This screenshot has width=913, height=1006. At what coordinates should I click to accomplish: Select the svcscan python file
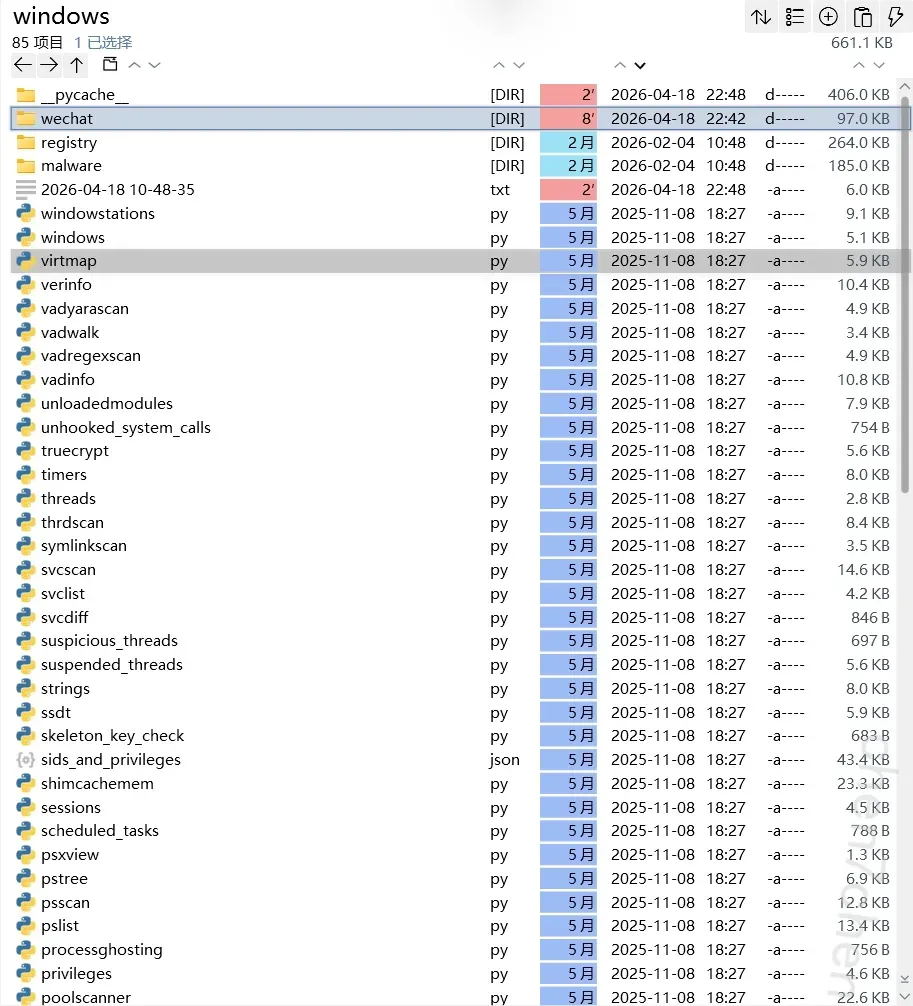tap(68, 570)
